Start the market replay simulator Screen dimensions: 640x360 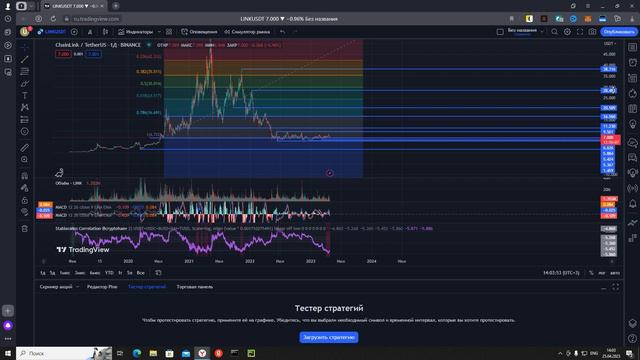pyautogui.click(x=247, y=31)
